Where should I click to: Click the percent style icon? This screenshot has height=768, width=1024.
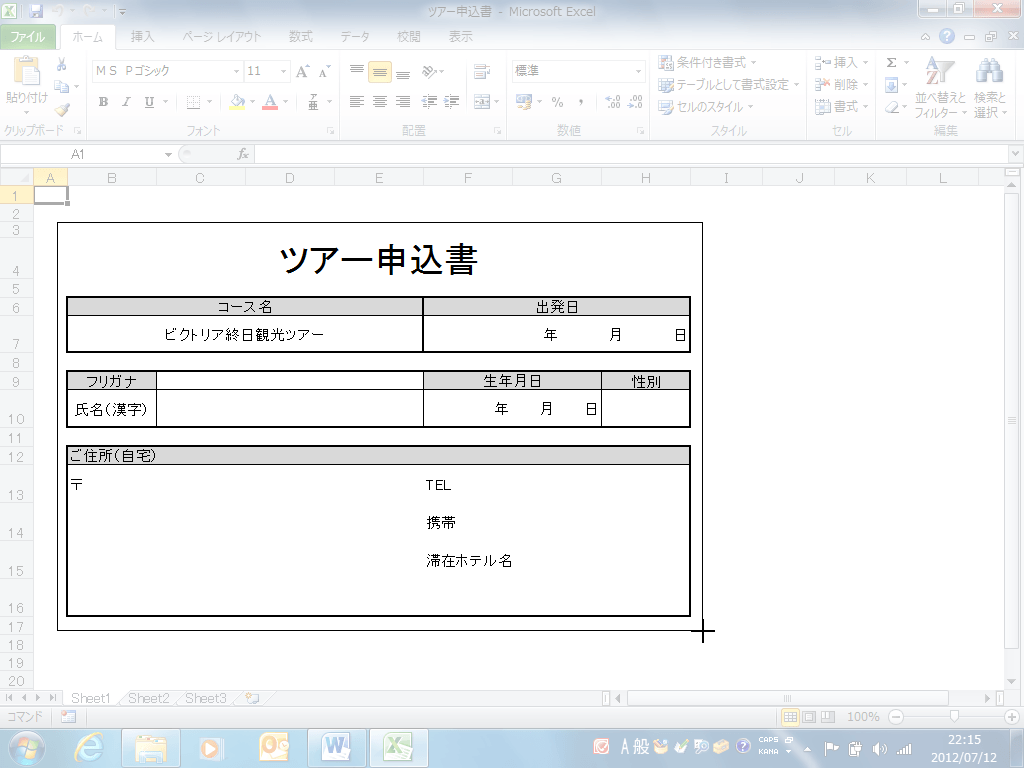click(557, 102)
